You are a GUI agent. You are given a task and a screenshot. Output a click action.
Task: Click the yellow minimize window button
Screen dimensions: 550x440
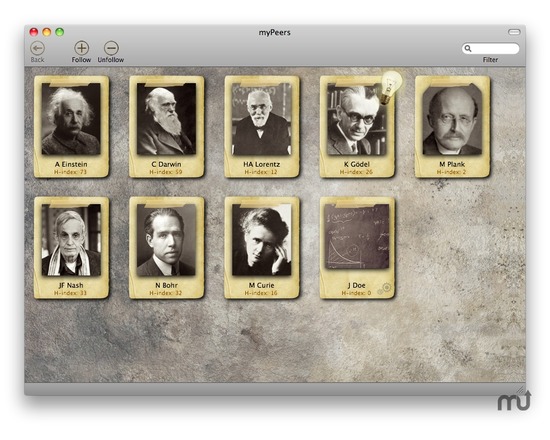[x=47, y=32]
